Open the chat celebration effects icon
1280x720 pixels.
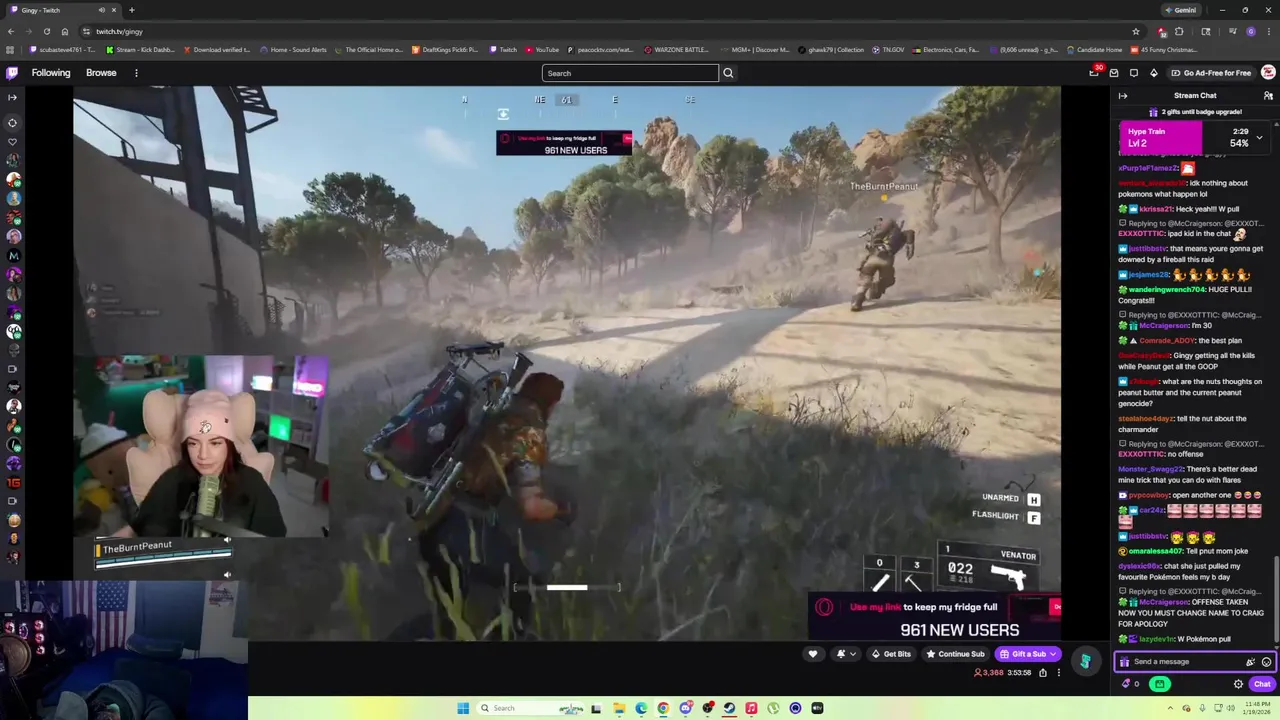1250,662
